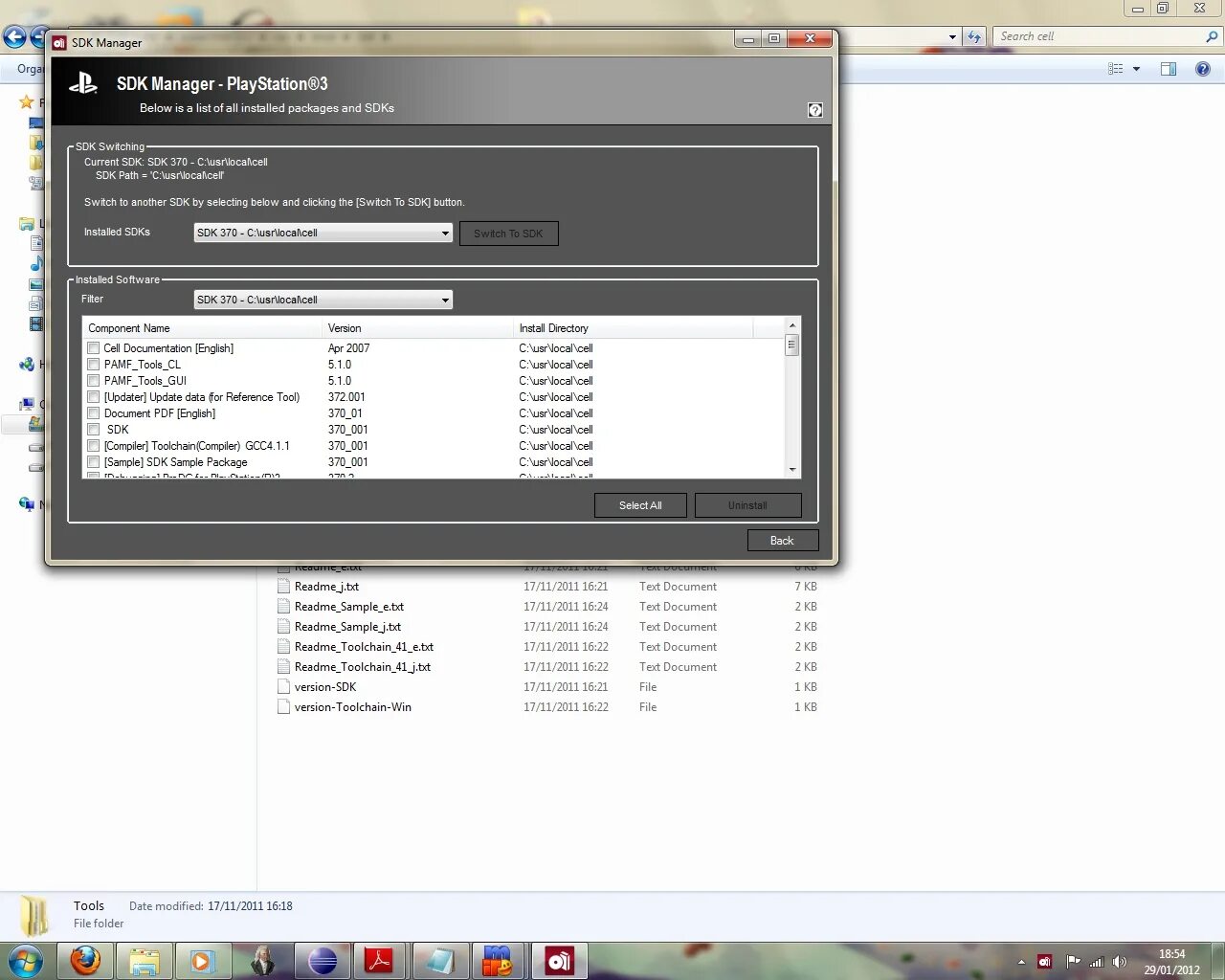Select the Readme_Sample_e.txt file
1225x980 pixels.
point(348,607)
